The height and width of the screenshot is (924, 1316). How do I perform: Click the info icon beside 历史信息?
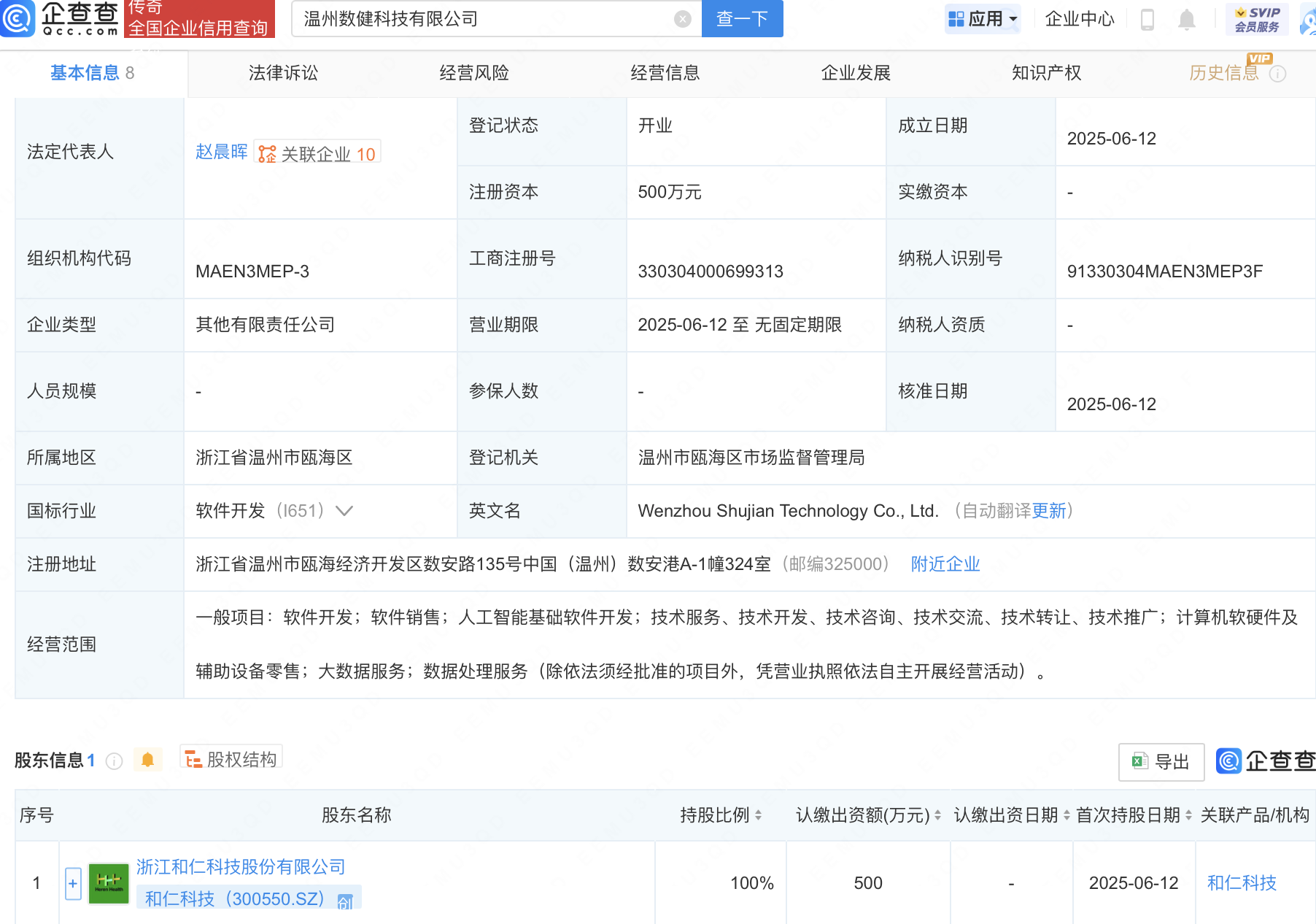coord(1277,74)
